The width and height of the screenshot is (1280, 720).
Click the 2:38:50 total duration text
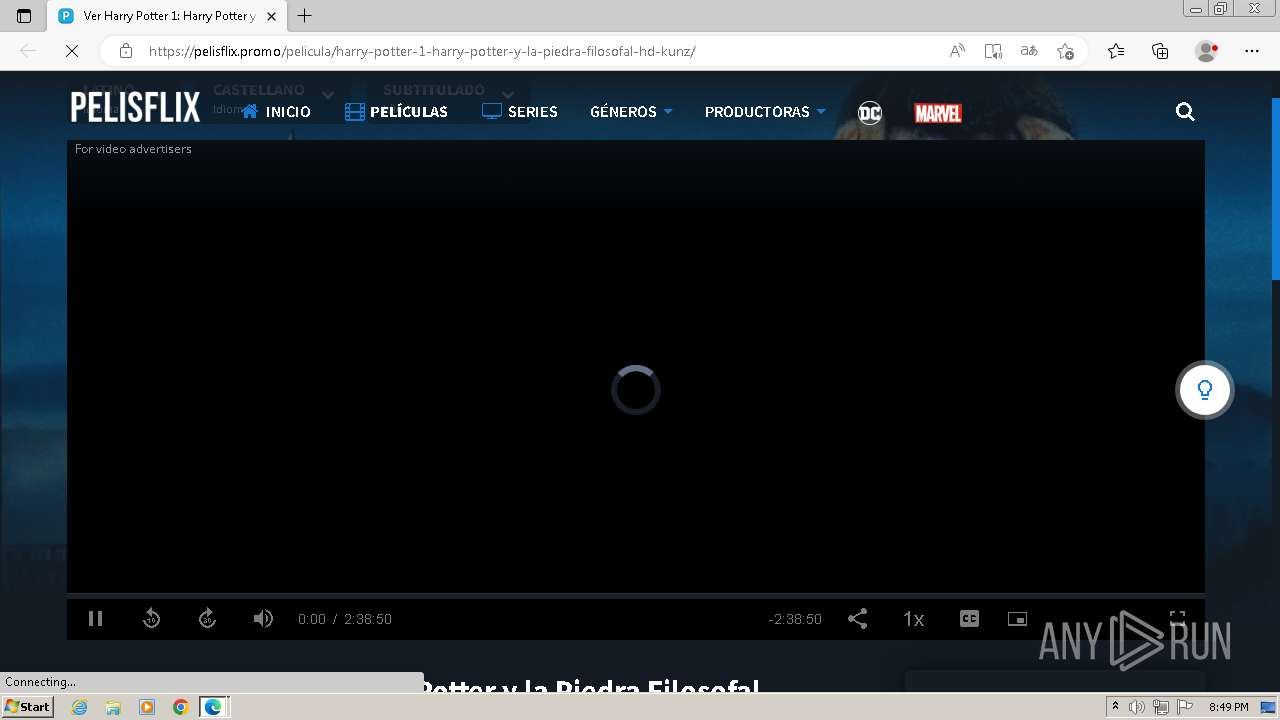pyautogui.click(x=368, y=619)
